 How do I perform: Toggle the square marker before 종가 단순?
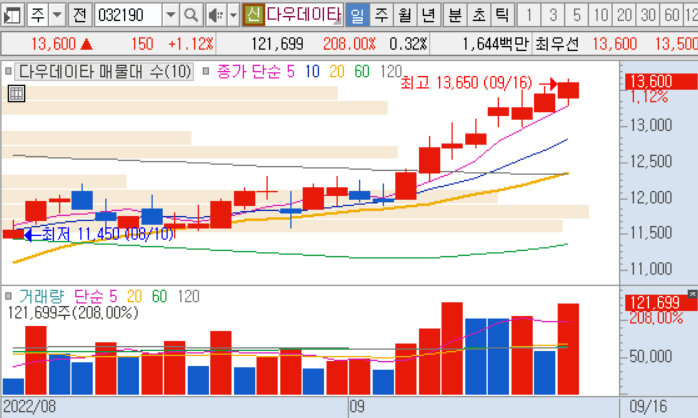[206, 71]
